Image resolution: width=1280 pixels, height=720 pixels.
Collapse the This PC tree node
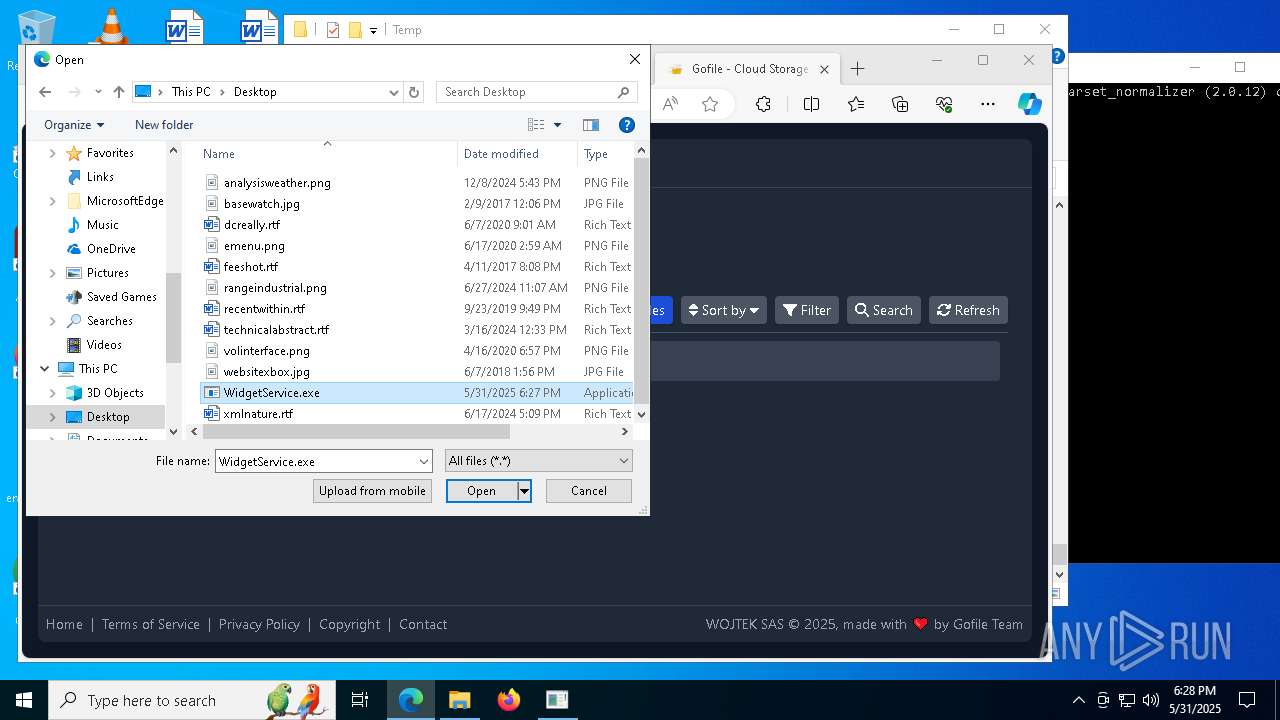coord(44,369)
